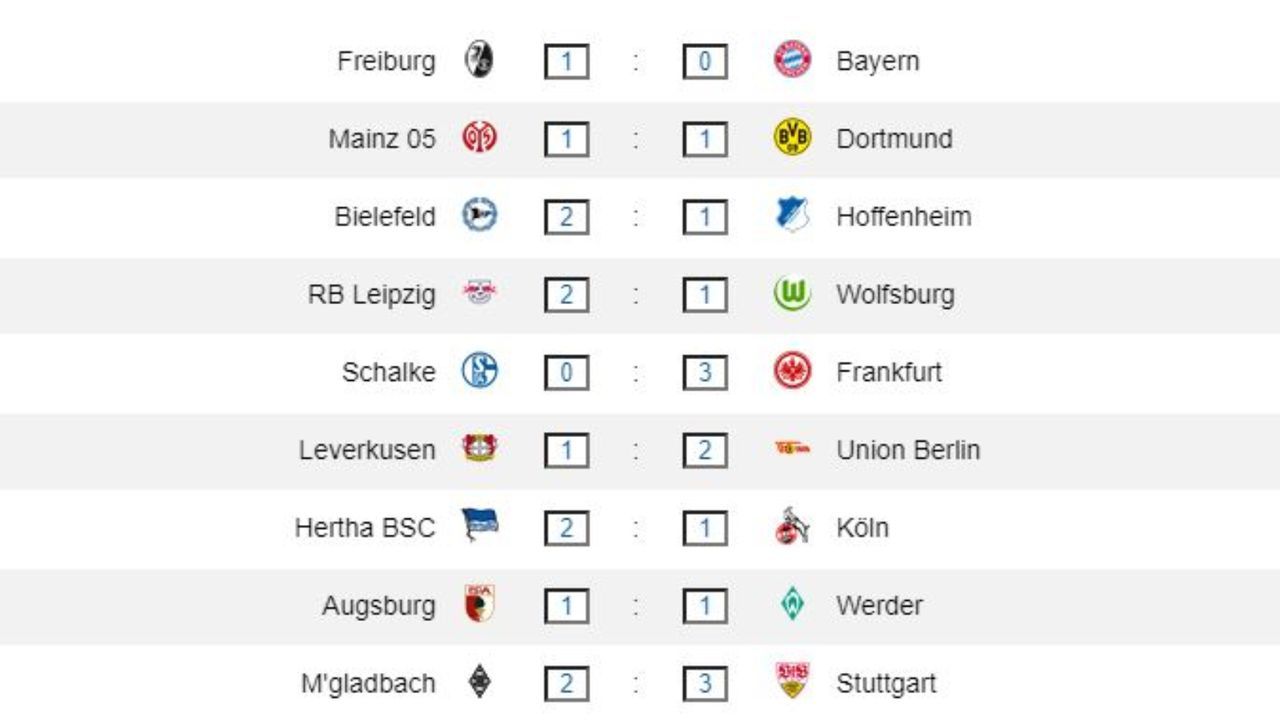This screenshot has width=1280, height=721.
Task: Click the Bayern club crest
Action: [x=792, y=60]
